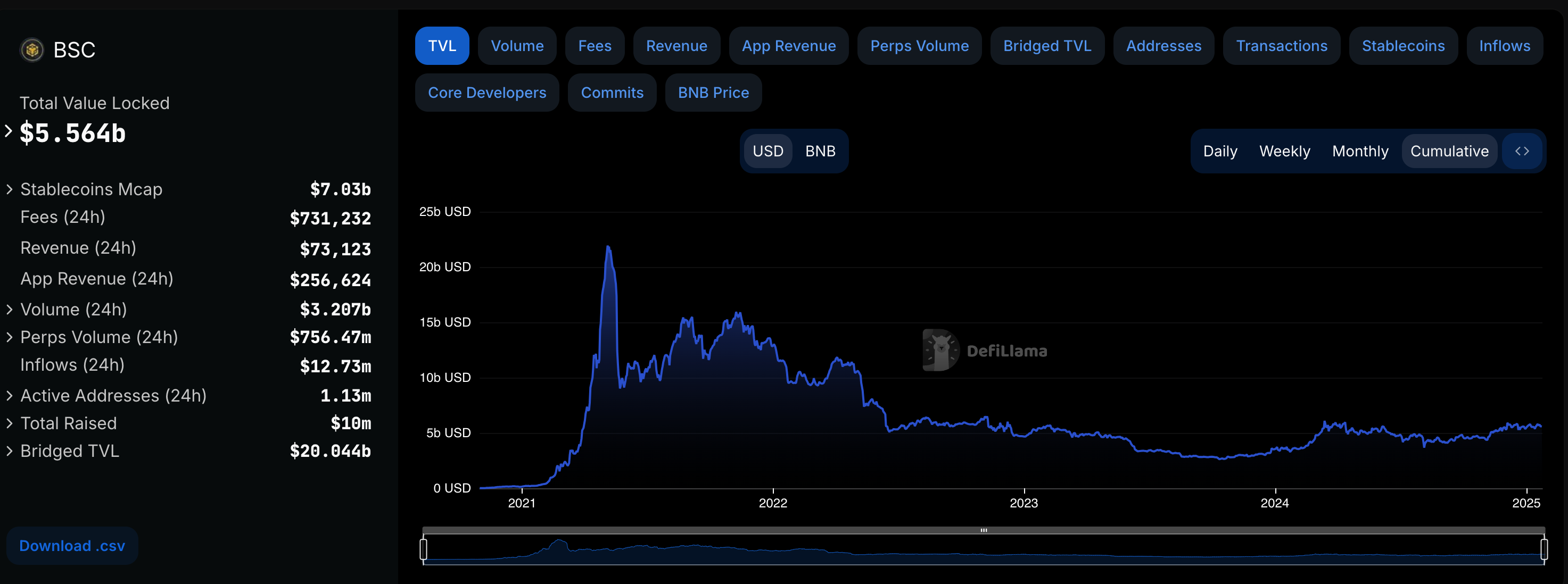Screen dimensions: 1568x584
Task: Expand the Volume (24h) row
Action: 10,309
